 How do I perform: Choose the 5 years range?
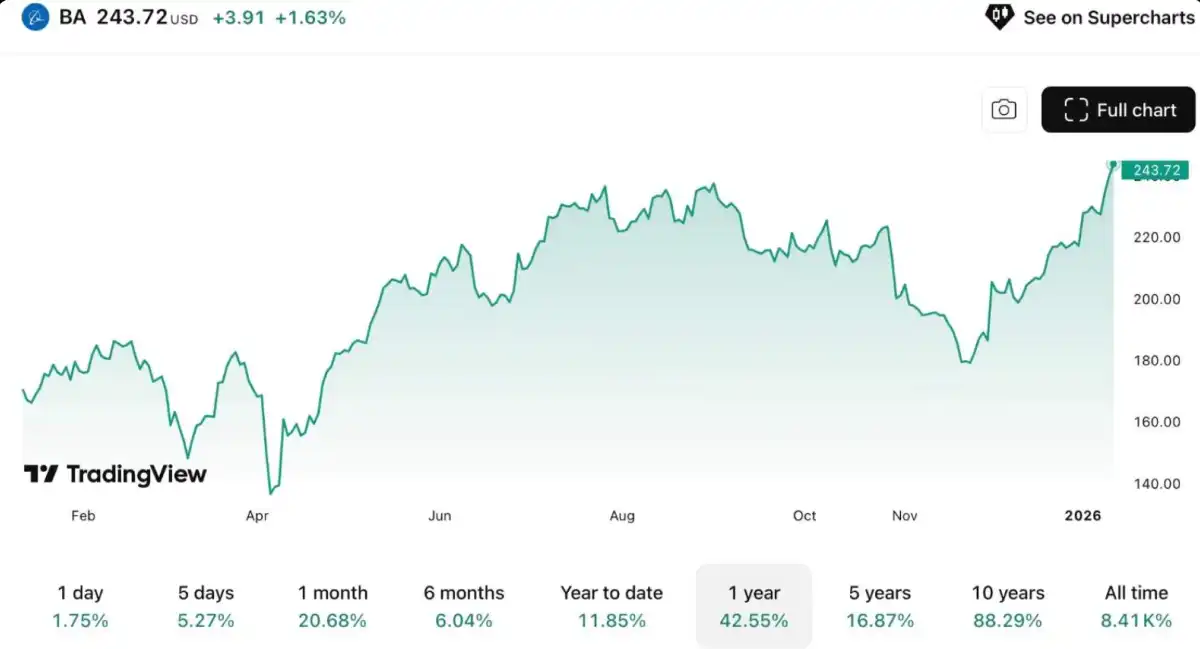tap(880, 606)
